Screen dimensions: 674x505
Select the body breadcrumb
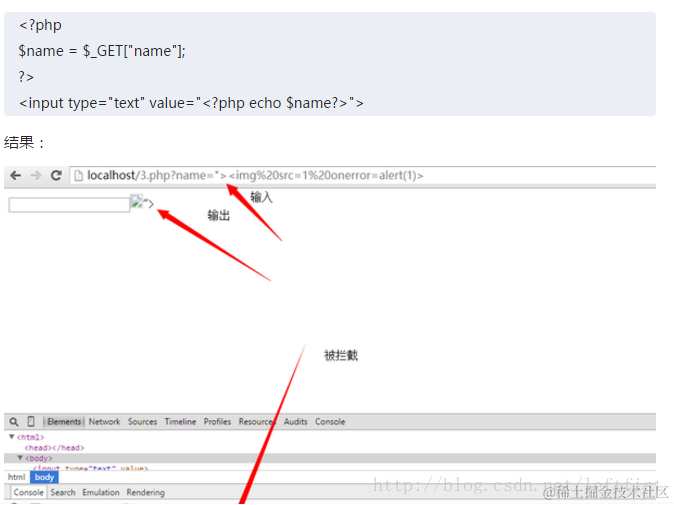[x=44, y=477]
